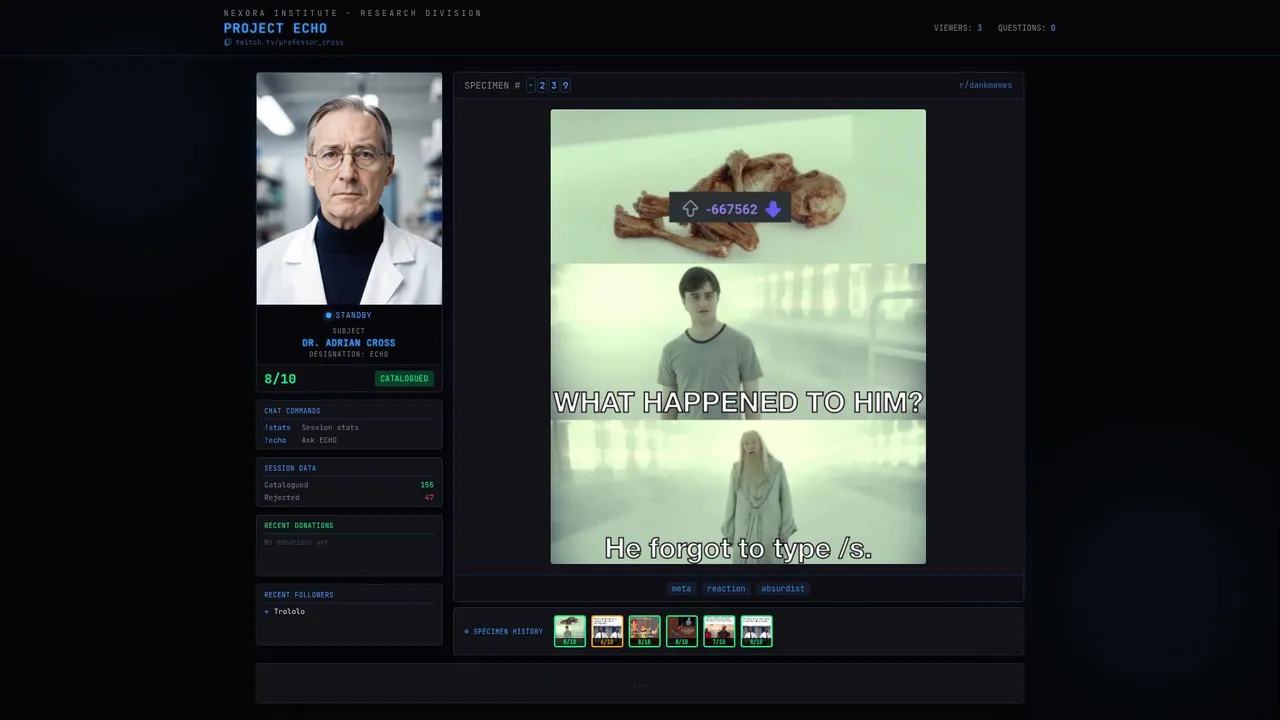Select the reaction tag
This screenshot has width=1280, height=720.
[x=726, y=588]
